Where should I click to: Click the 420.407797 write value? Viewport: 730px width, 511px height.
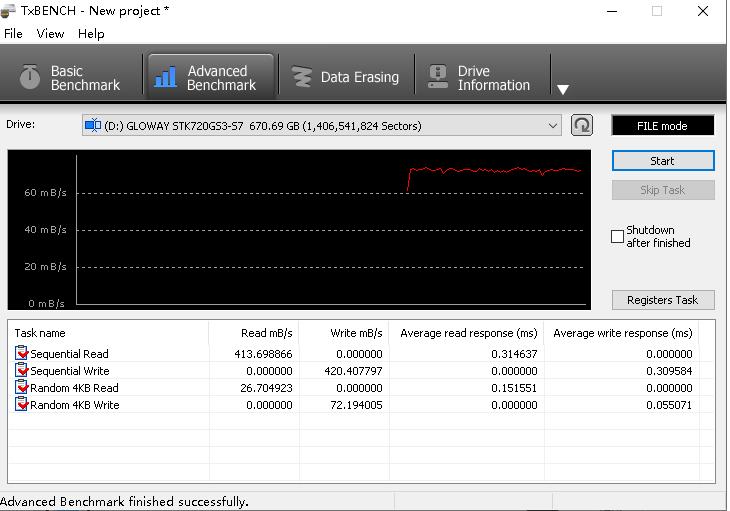(353, 371)
